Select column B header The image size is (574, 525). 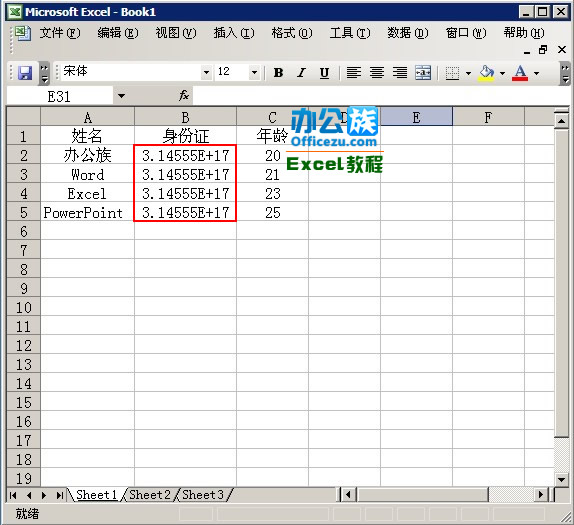186,118
